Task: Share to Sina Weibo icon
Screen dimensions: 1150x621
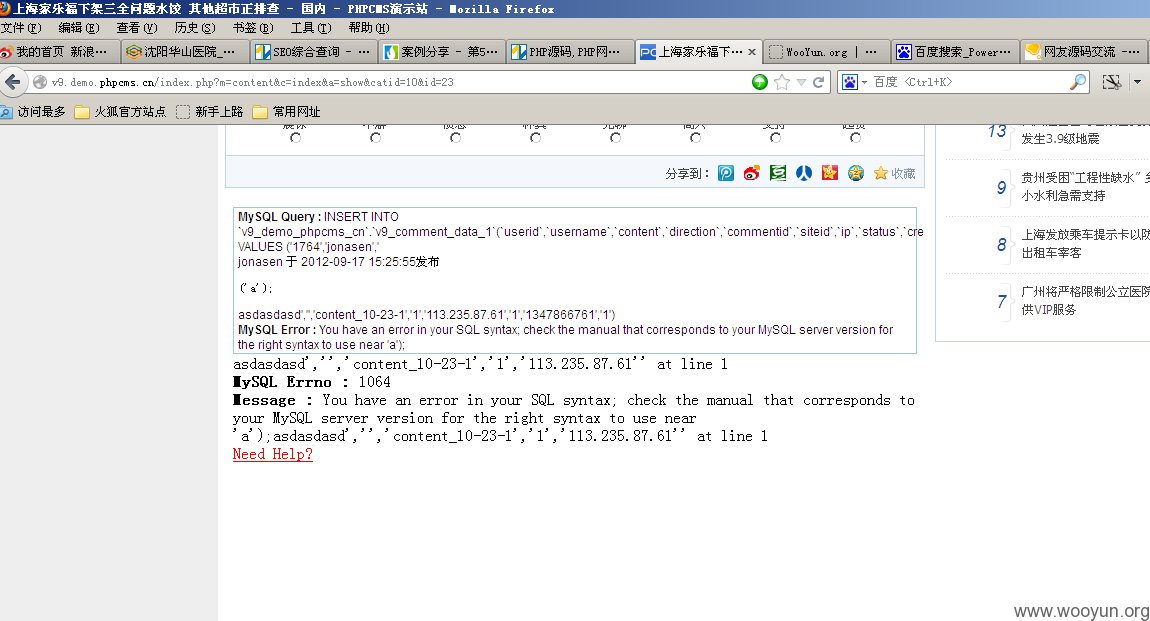Action: click(752, 173)
